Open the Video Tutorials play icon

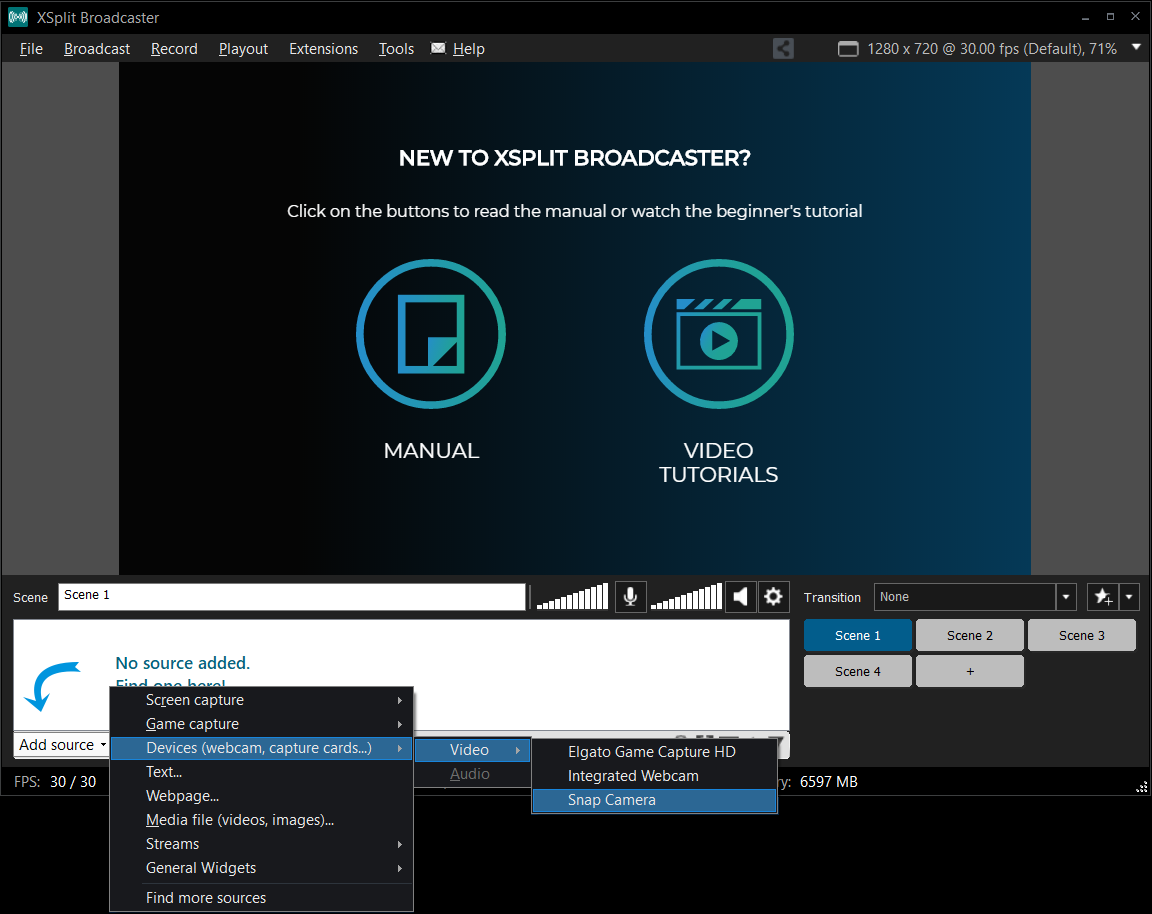[x=719, y=334]
